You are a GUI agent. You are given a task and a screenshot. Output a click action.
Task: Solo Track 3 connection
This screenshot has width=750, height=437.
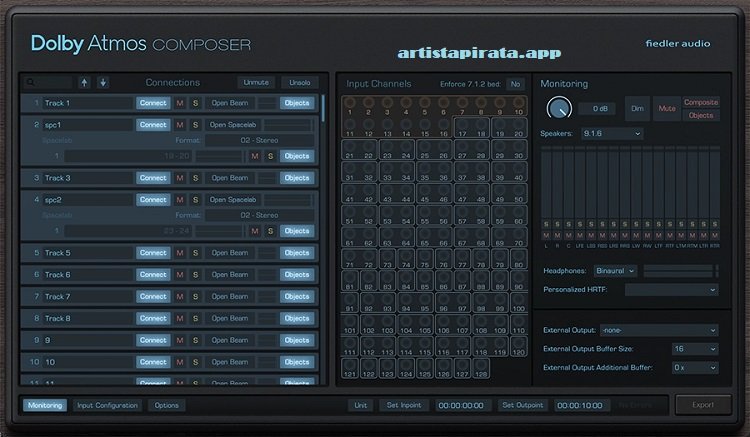pyautogui.click(x=195, y=178)
